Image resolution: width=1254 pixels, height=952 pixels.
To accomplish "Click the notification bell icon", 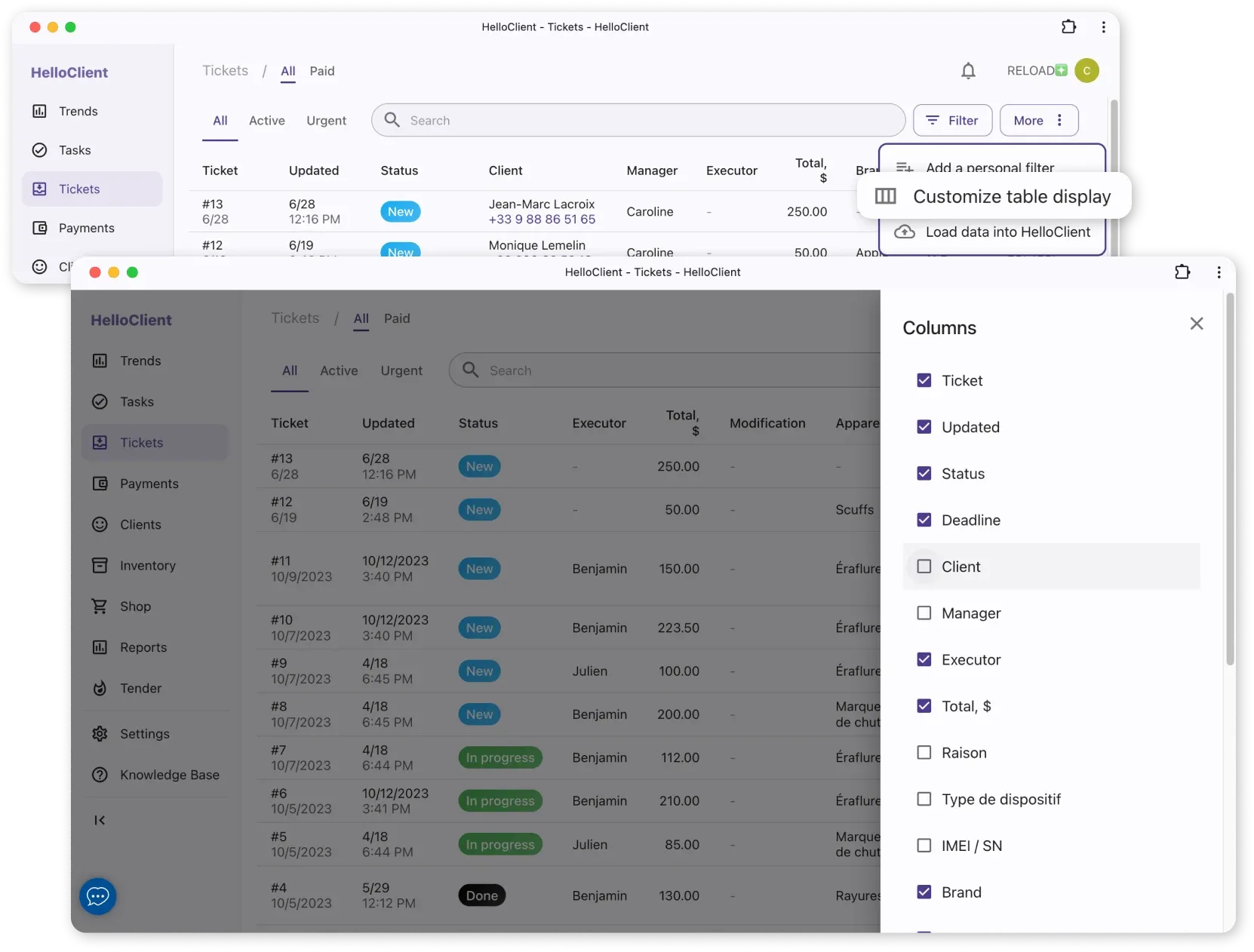I will (968, 71).
